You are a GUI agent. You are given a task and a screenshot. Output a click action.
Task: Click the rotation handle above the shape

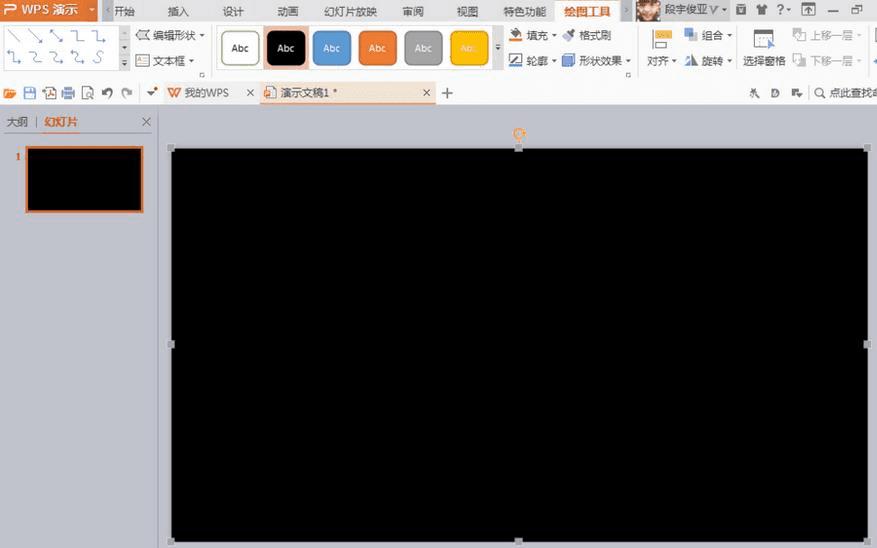(x=519, y=134)
